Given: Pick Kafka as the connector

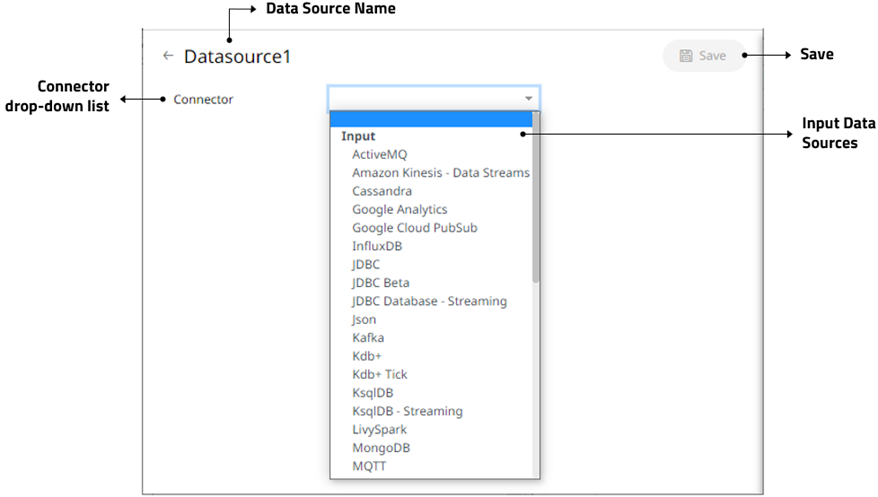Looking at the screenshot, I should 367,338.
